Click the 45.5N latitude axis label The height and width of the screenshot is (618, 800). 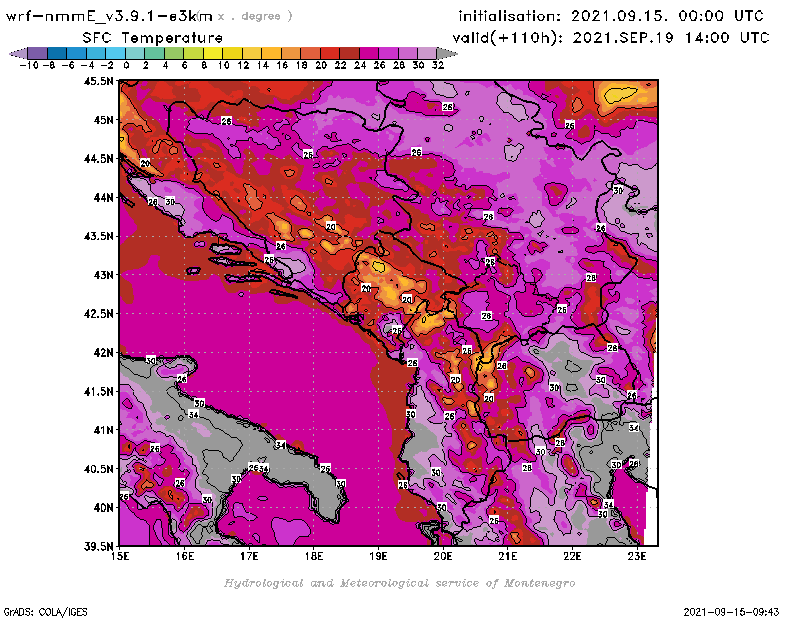pos(99,81)
